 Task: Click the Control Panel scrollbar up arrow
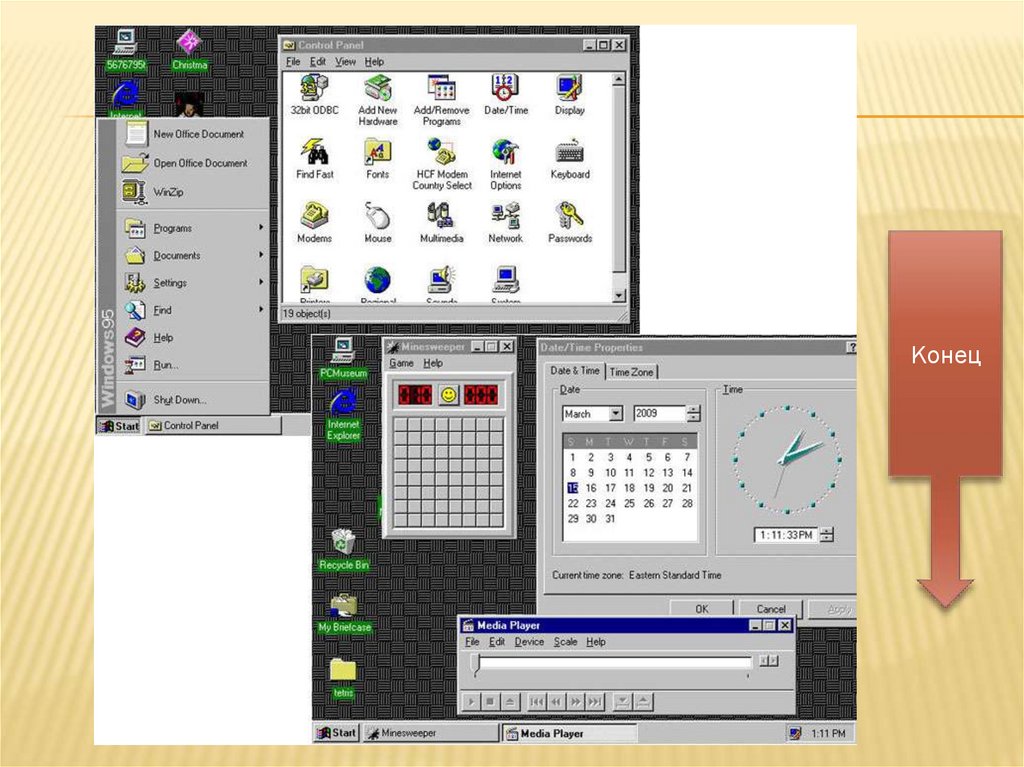[619, 79]
